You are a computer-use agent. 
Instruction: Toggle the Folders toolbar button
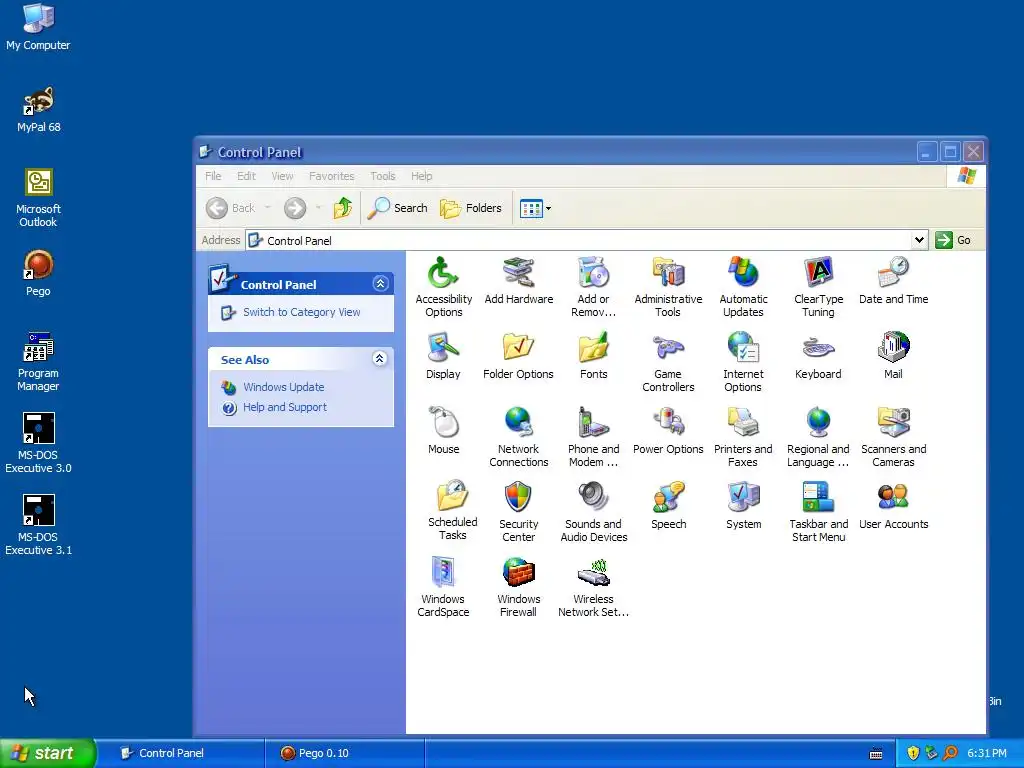(x=471, y=208)
